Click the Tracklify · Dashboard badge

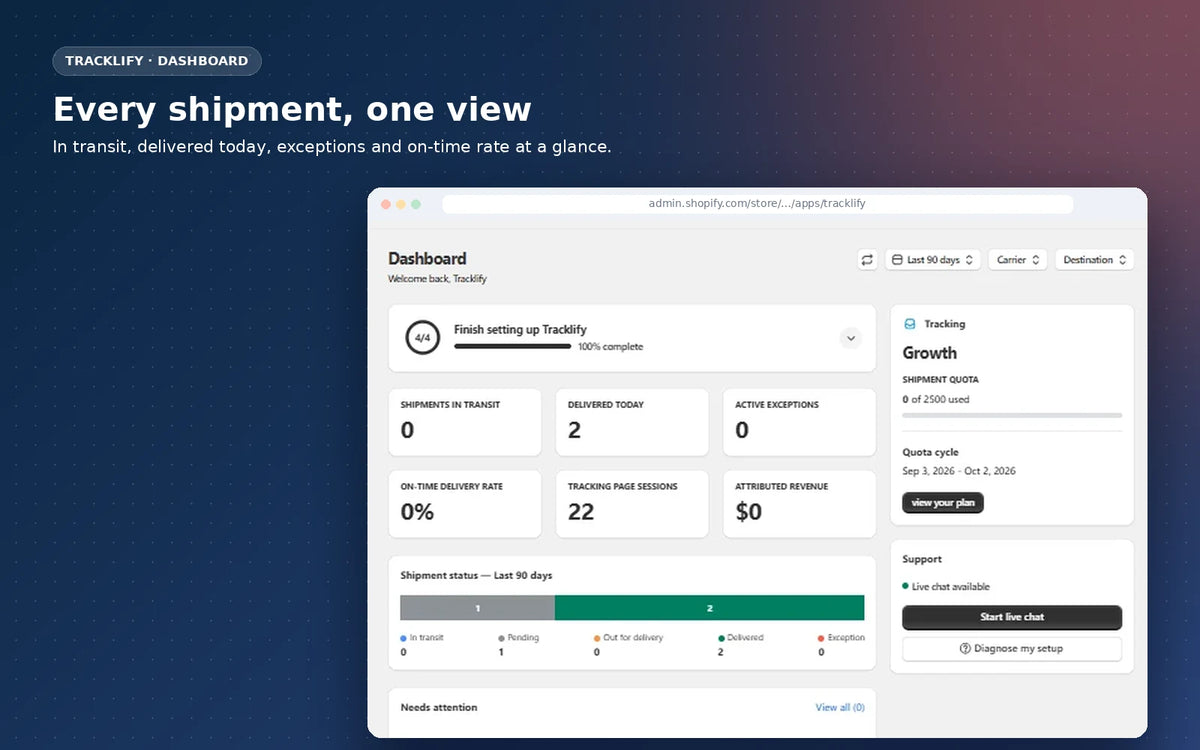[x=157, y=61]
